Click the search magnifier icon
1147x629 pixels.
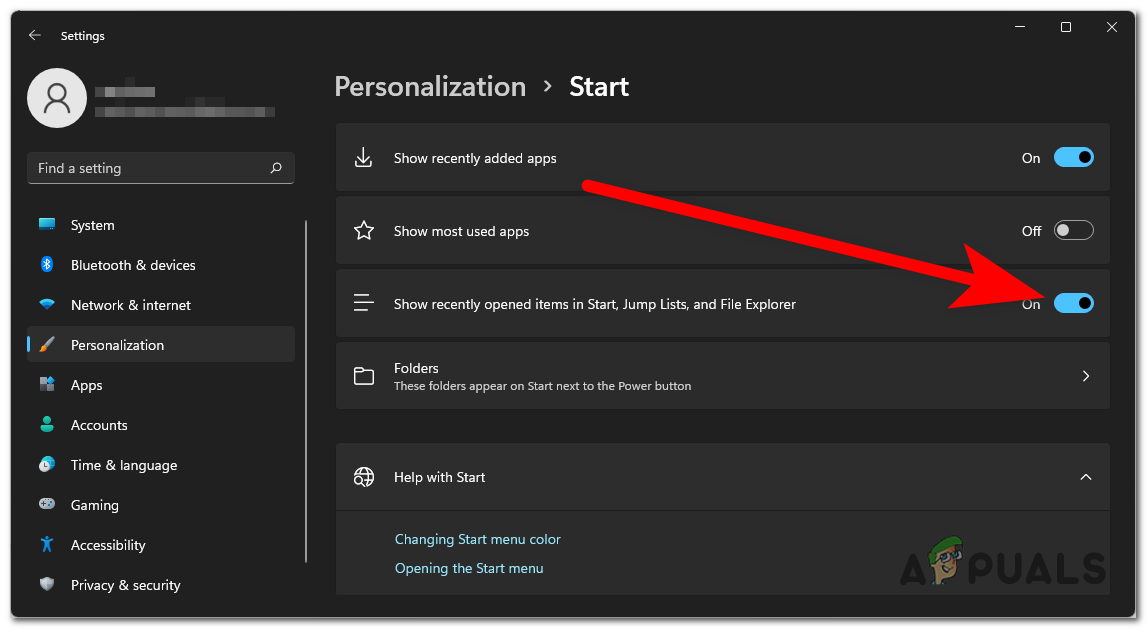point(276,168)
